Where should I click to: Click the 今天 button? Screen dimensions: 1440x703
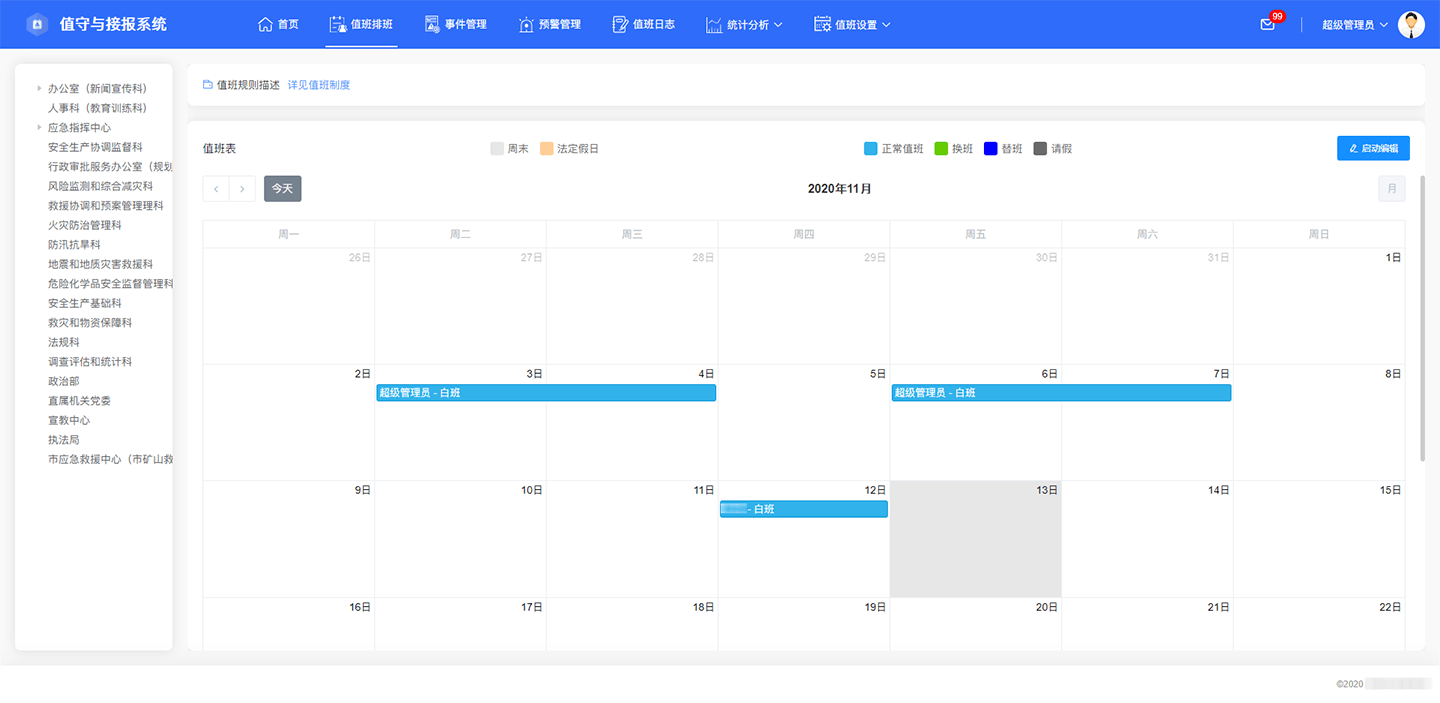click(x=283, y=189)
